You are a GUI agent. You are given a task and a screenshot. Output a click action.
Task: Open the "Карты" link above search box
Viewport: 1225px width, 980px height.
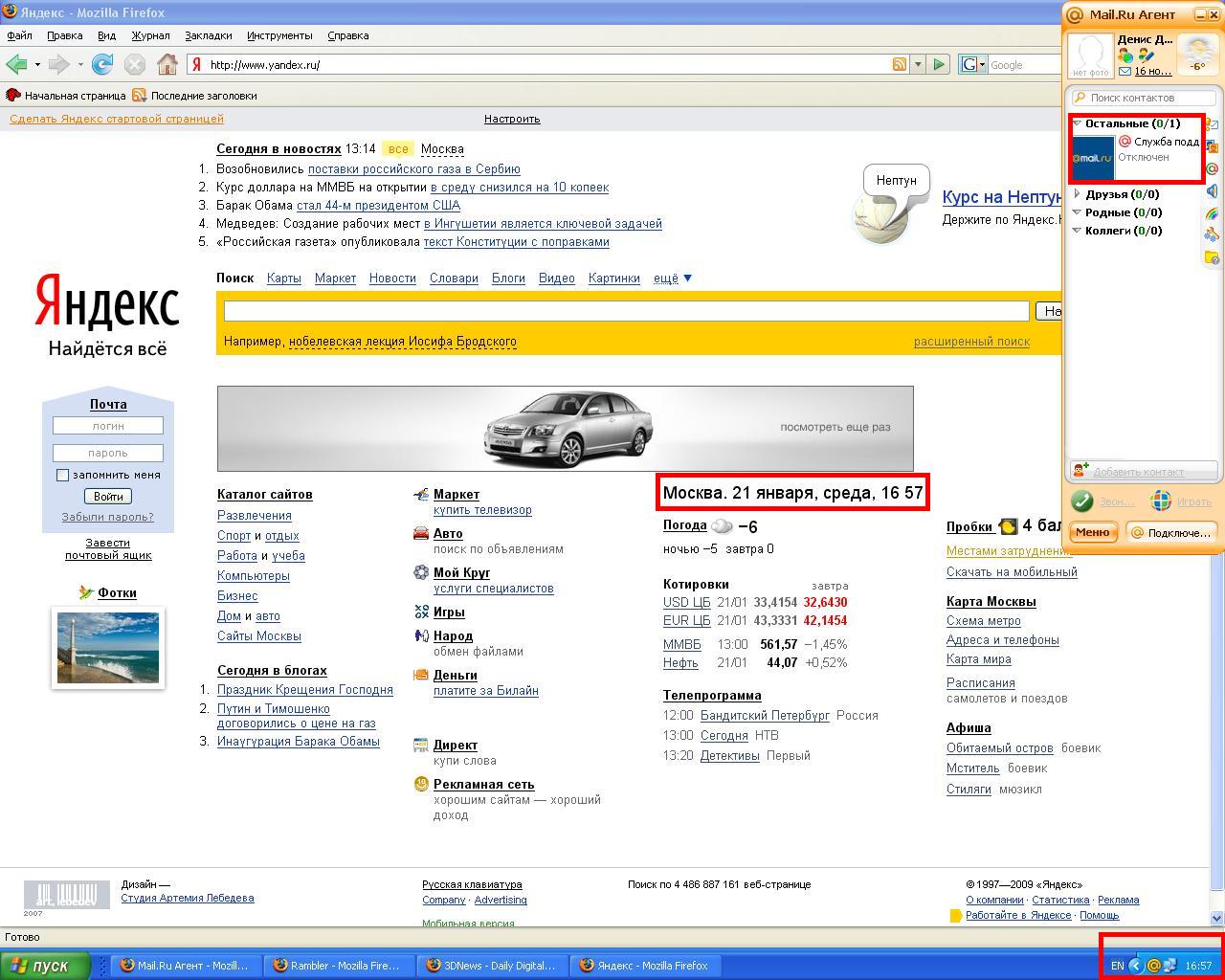(x=283, y=278)
